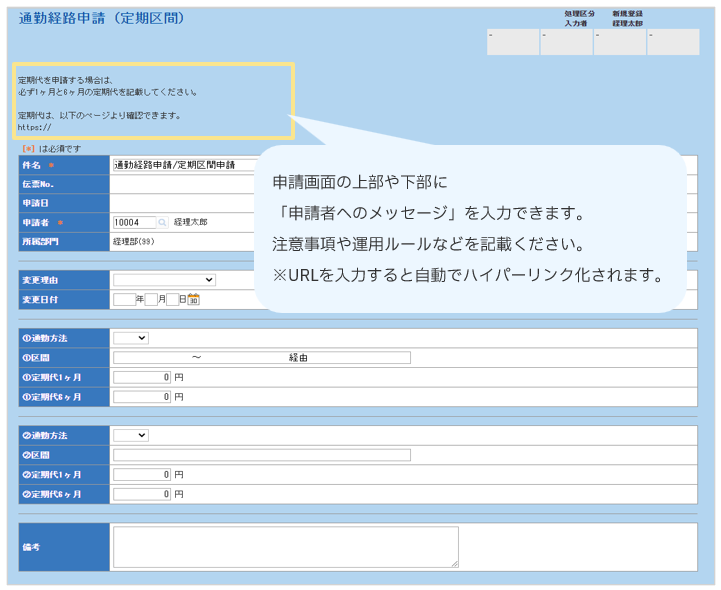Open the ②通勤方法 dropdown

[x=131, y=435]
